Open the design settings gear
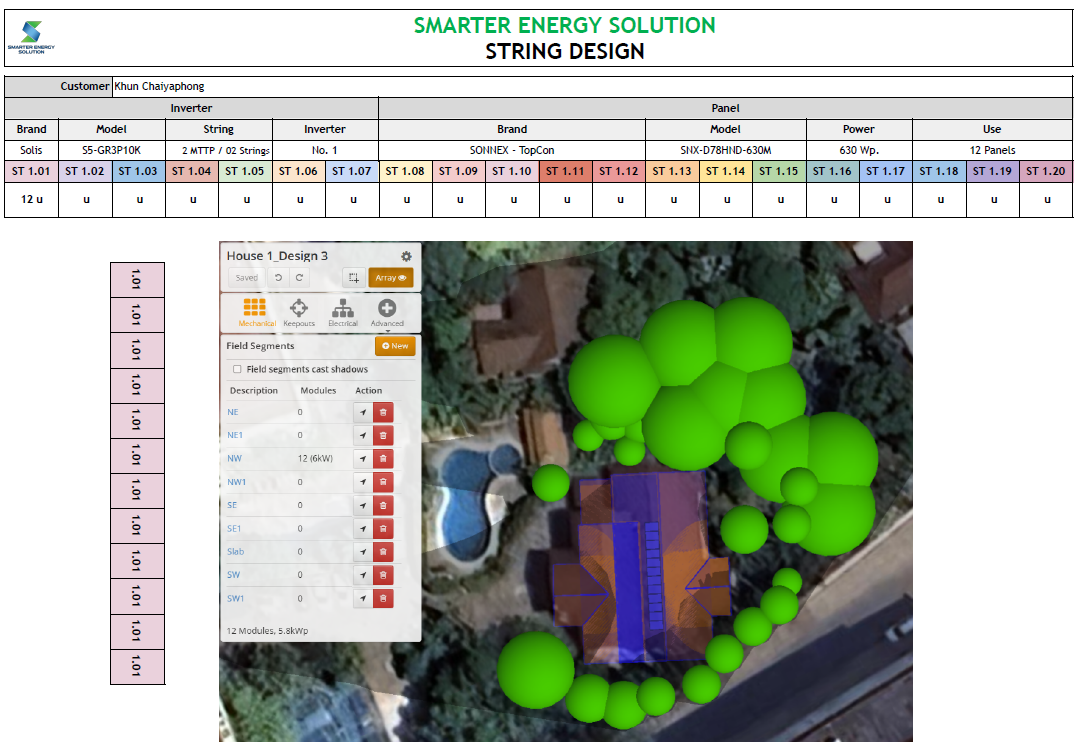The image size is (1083, 746). point(406,256)
